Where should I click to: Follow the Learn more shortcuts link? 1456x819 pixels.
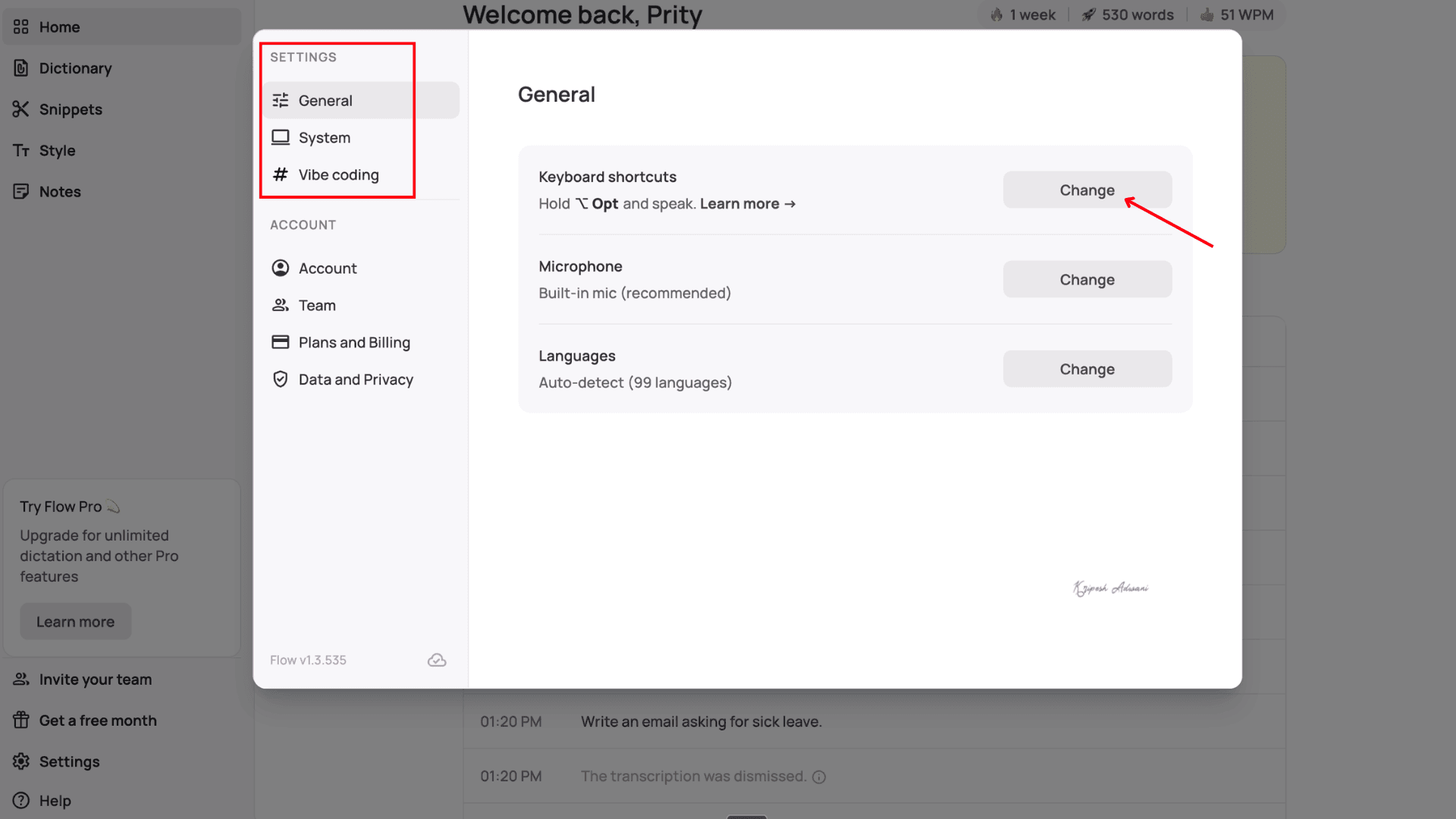(x=748, y=204)
